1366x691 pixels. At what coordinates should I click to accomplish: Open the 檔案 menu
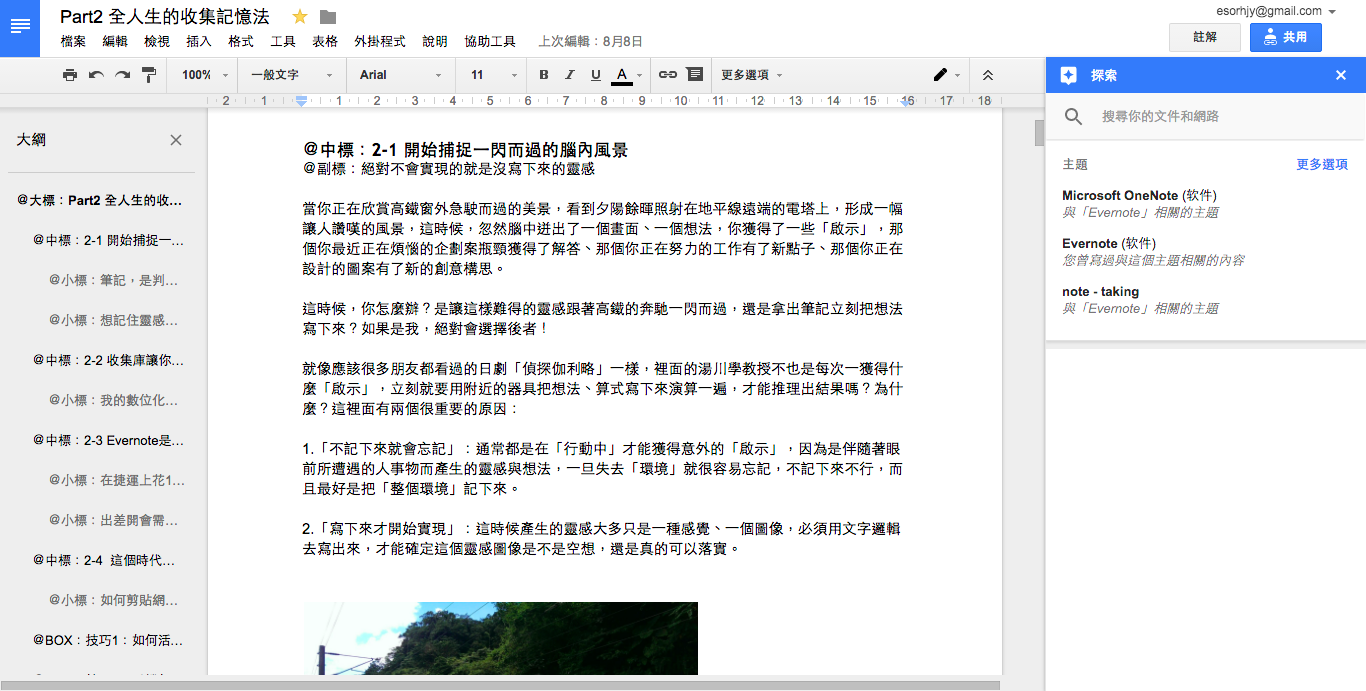pyautogui.click(x=73, y=42)
